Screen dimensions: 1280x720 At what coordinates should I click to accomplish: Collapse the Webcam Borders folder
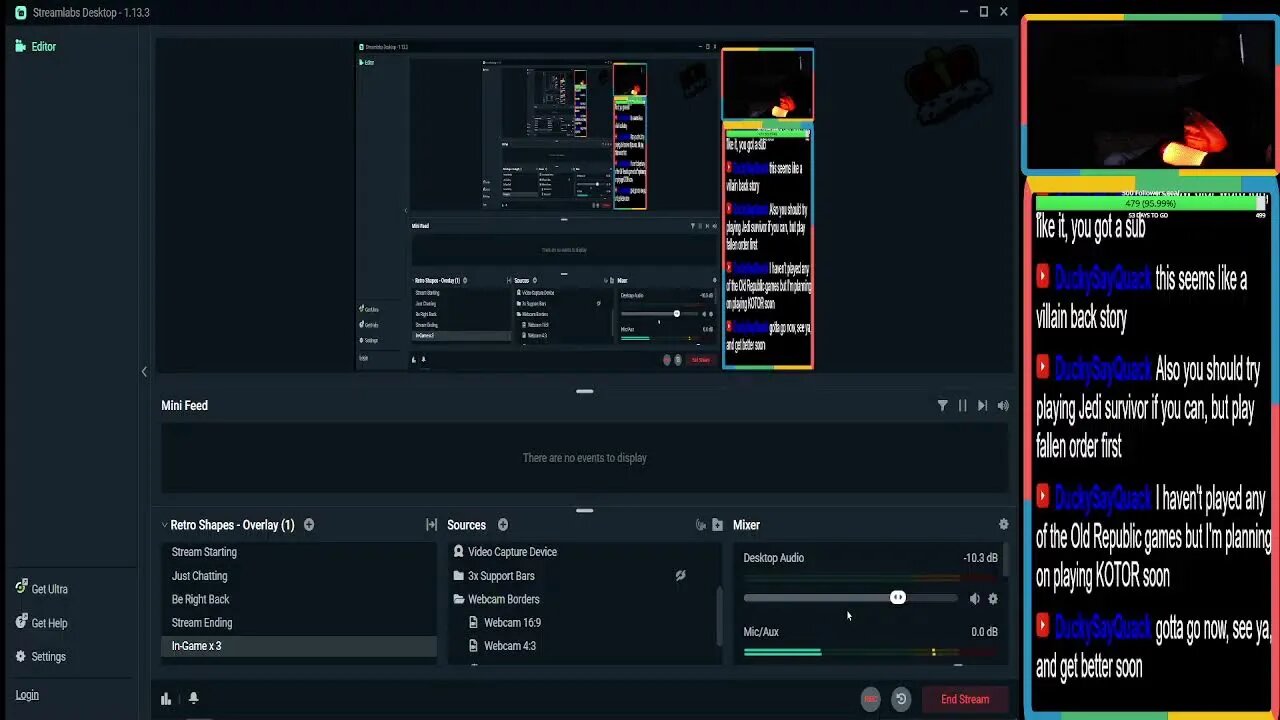(x=458, y=599)
